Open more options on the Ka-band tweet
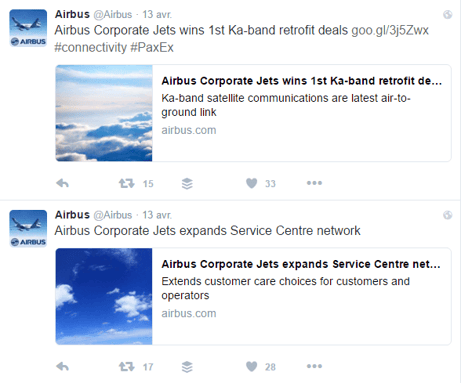 point(314,183)
